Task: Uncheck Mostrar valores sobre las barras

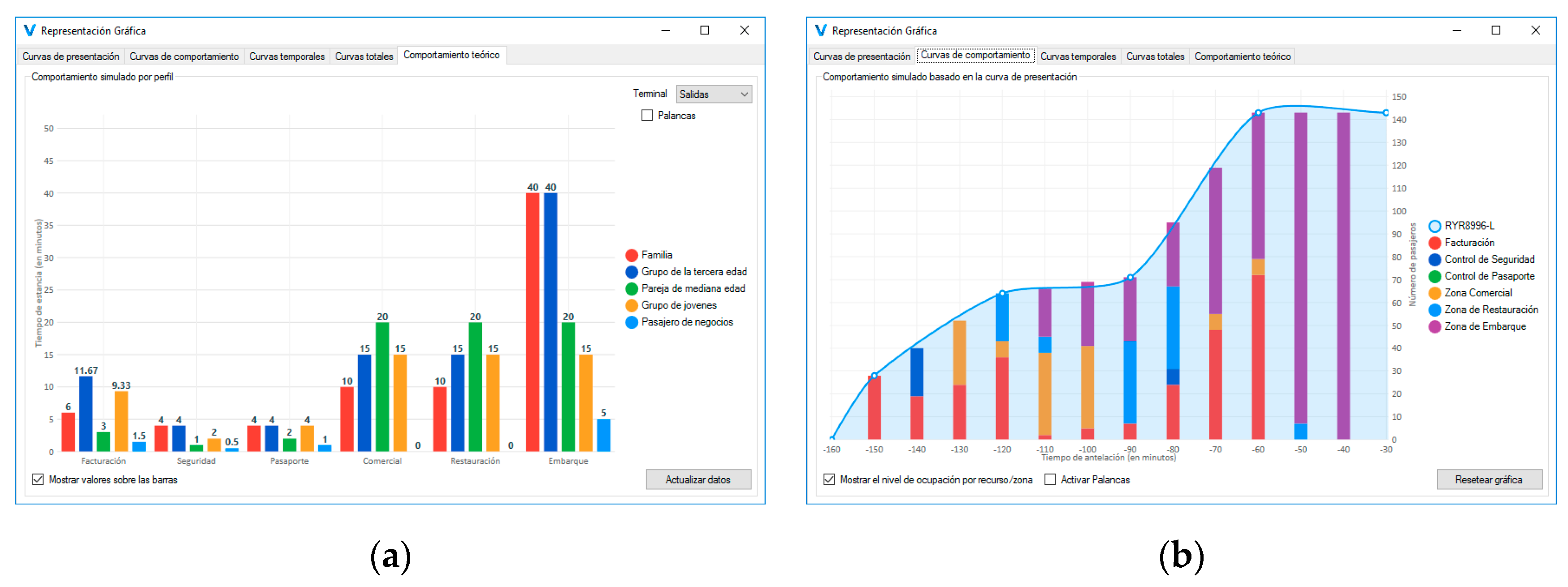Action: [x=38, y=480]
